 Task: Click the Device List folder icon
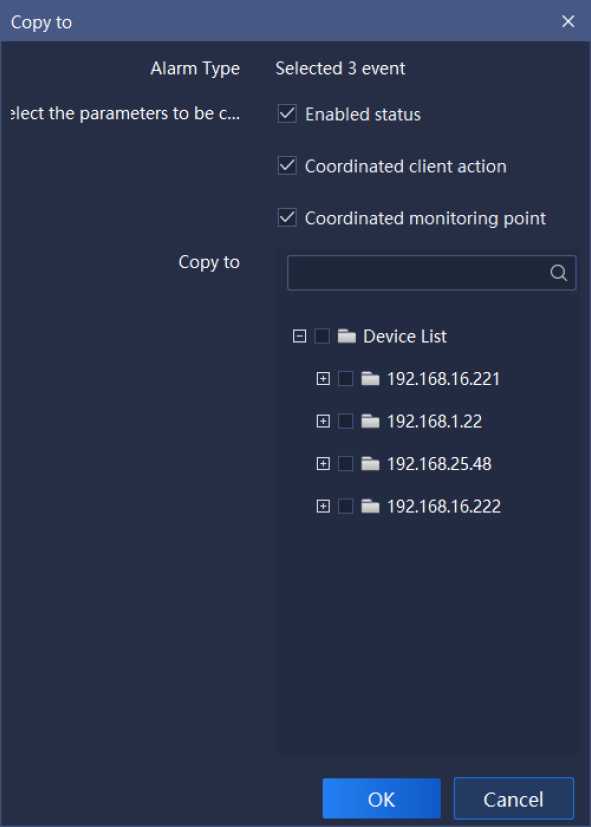point(346,336)
